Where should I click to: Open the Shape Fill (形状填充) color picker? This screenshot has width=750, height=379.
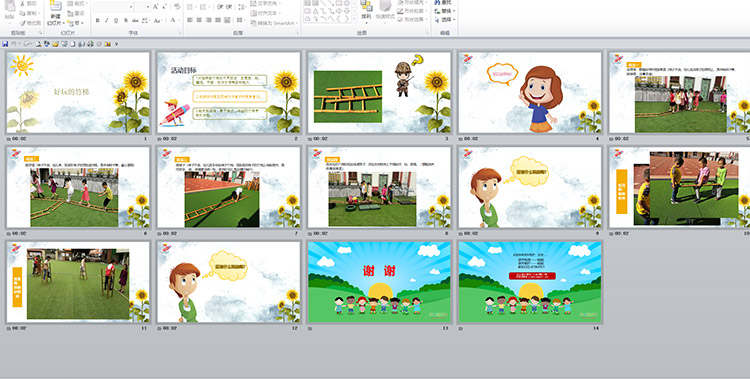pyautogui.click(x=412, y=2)
